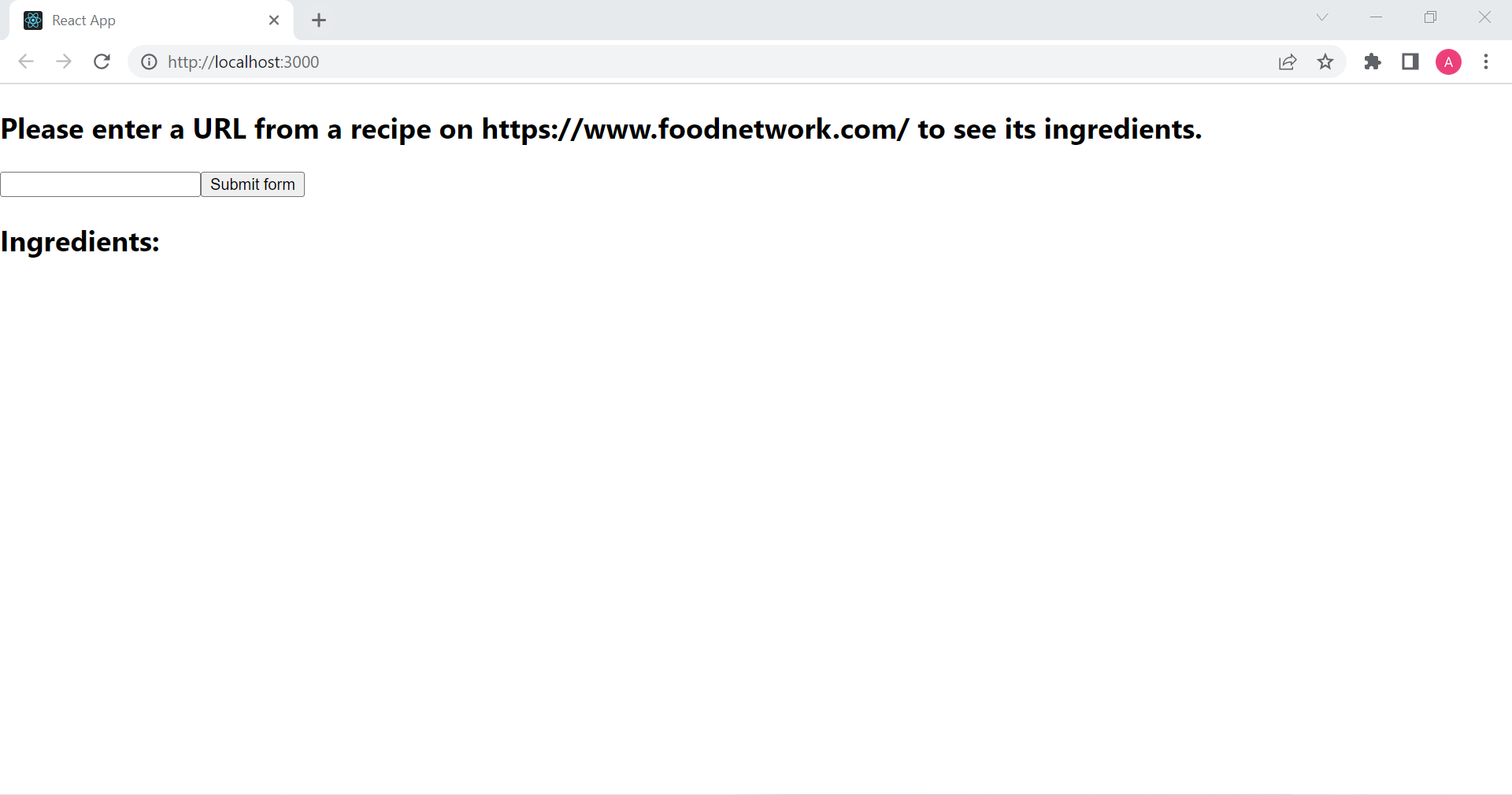Viewport: 1512px width, 795px height.
Task: Share this page via share icon
Action: 1288,61
